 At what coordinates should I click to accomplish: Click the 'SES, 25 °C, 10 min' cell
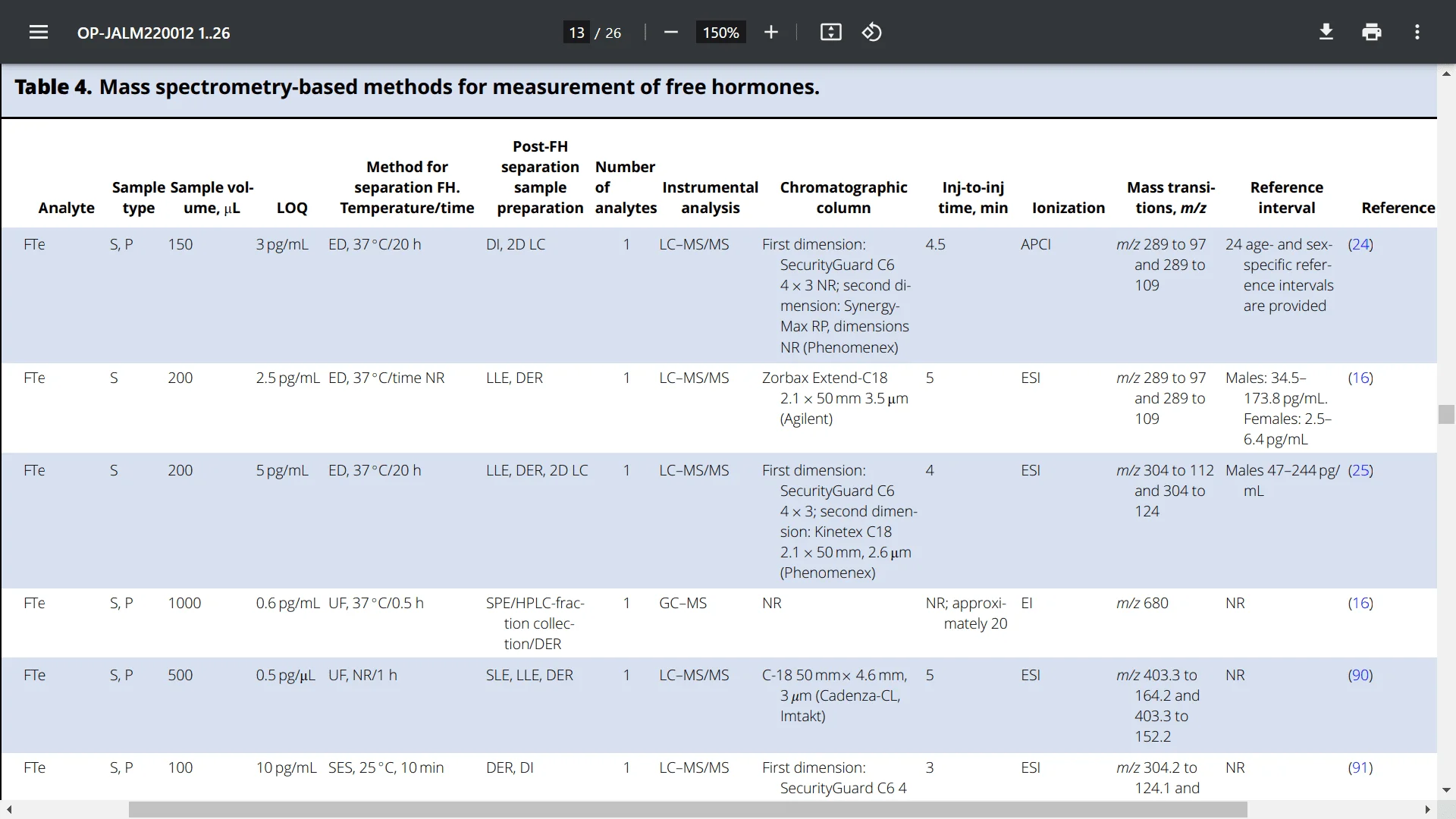pos(386,767)
